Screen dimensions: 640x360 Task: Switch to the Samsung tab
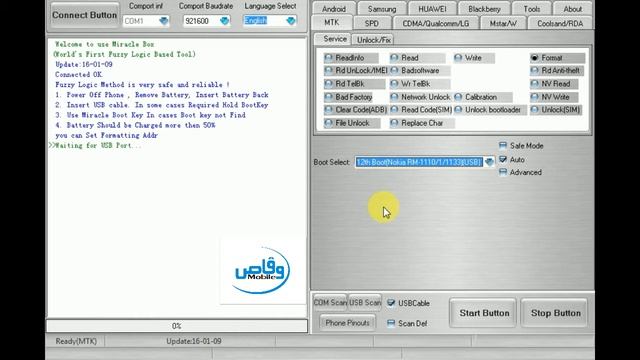pos(382,9)
